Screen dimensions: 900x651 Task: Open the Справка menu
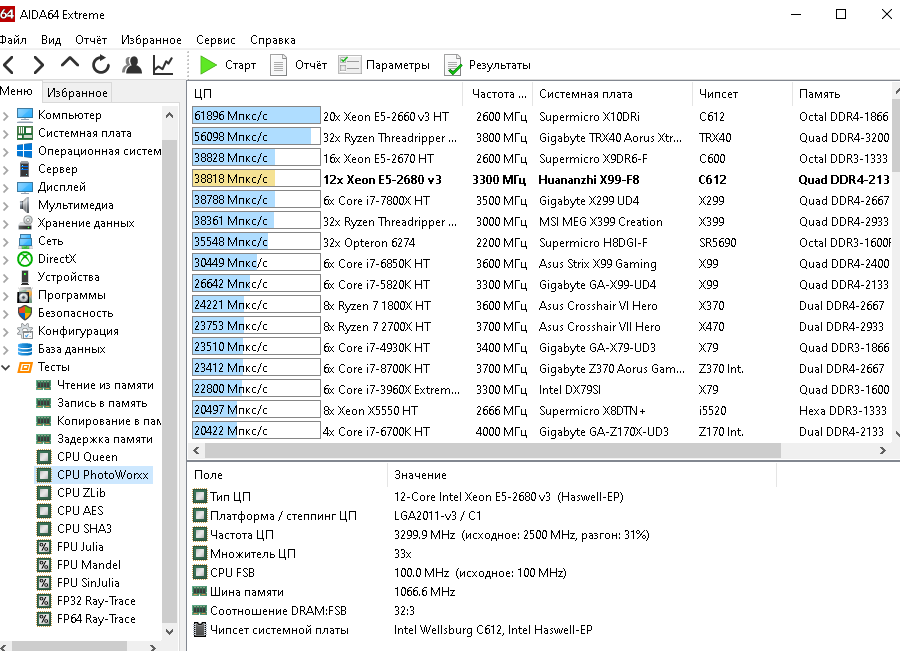click(273, 40)
